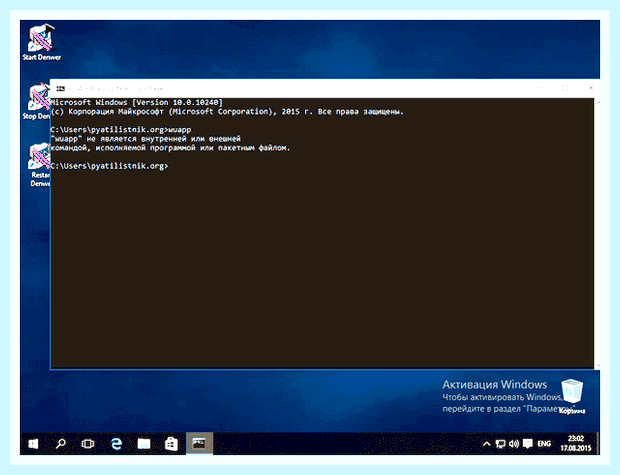
Task: Open taskbar search magnifier
Action: click(x=60, y=444)
